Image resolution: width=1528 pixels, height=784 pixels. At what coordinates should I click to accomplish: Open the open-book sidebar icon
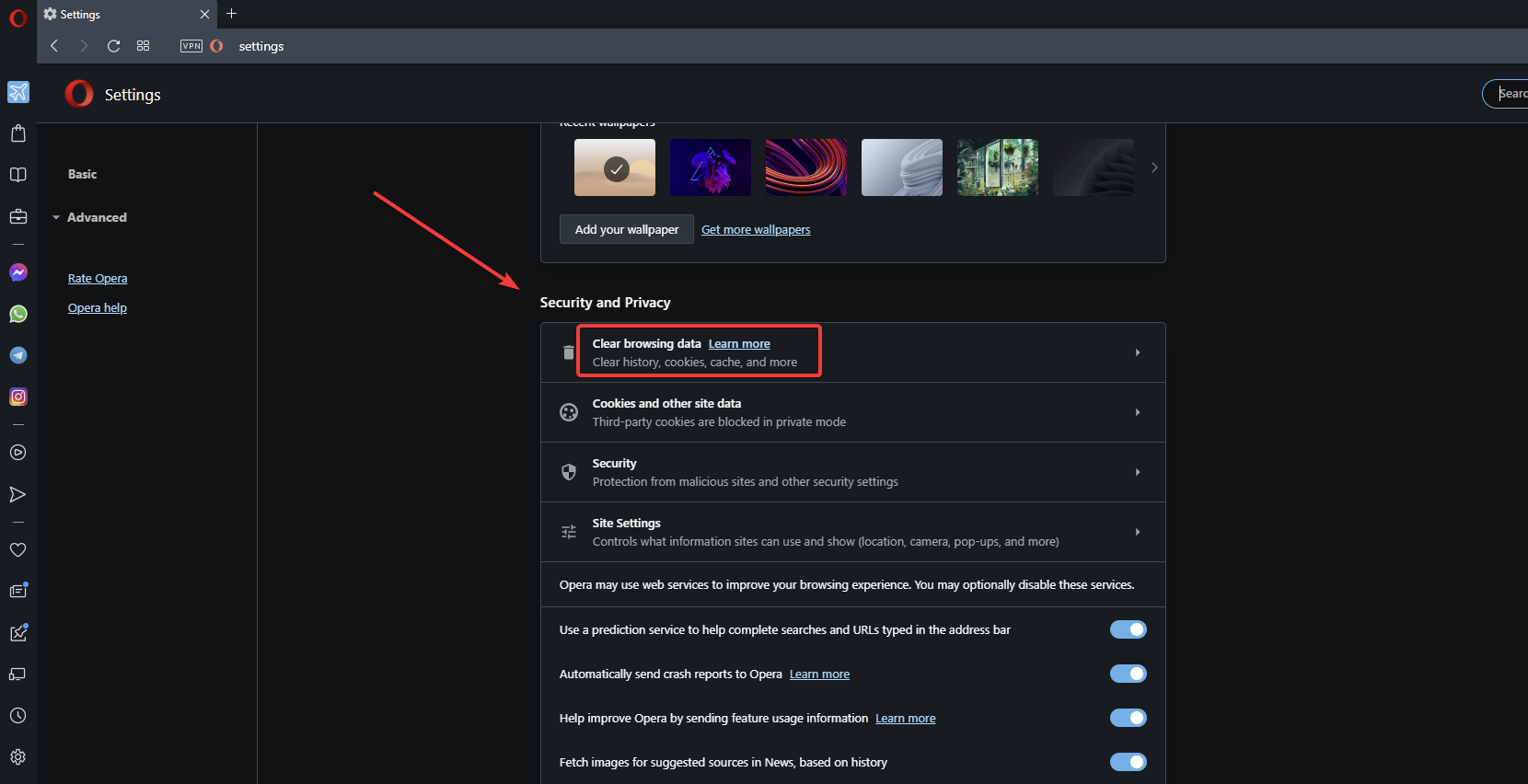[18, 175]
